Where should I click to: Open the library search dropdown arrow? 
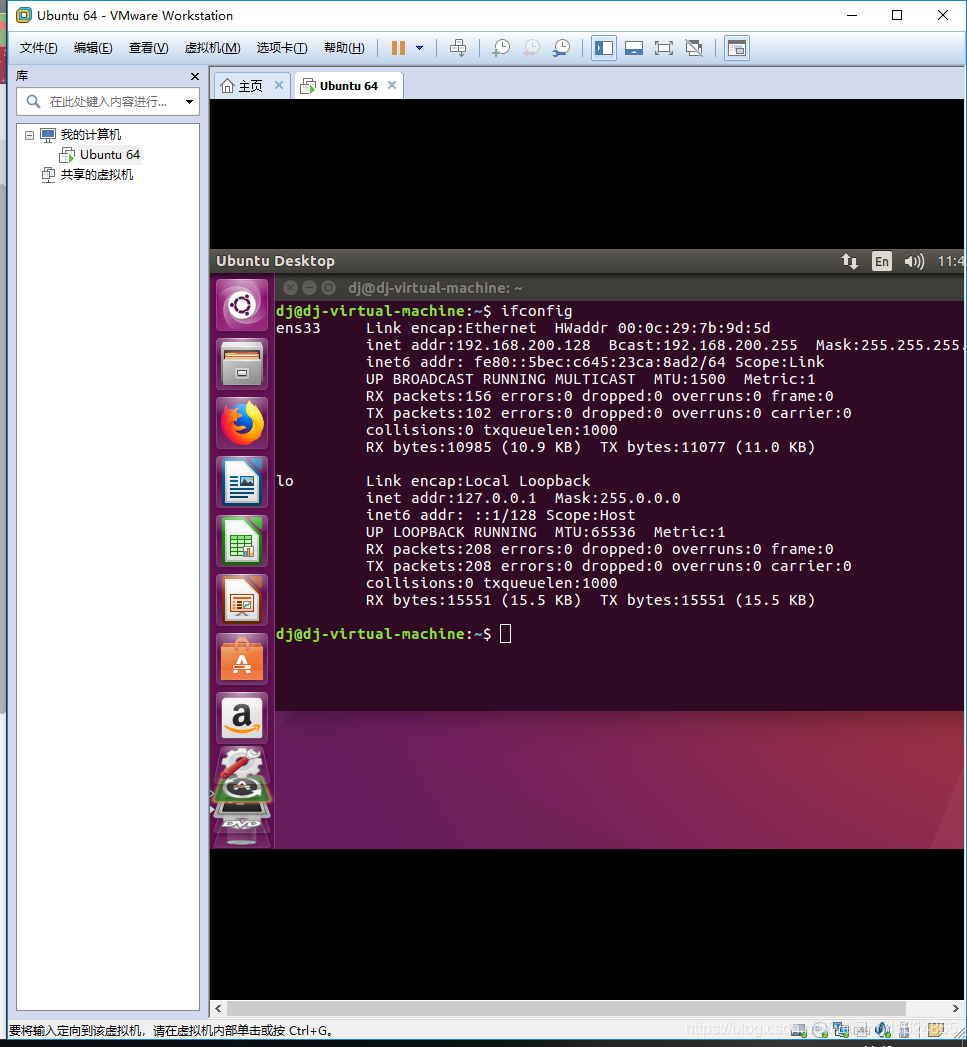(190, 101)
